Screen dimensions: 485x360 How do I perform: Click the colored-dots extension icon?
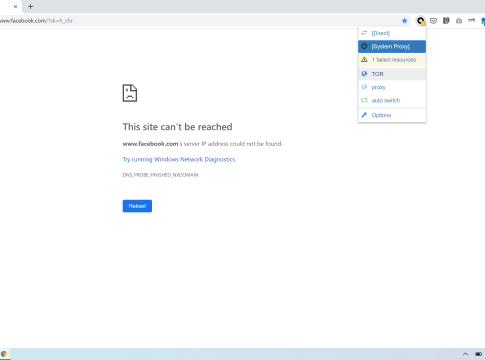[x=471, y=21]
